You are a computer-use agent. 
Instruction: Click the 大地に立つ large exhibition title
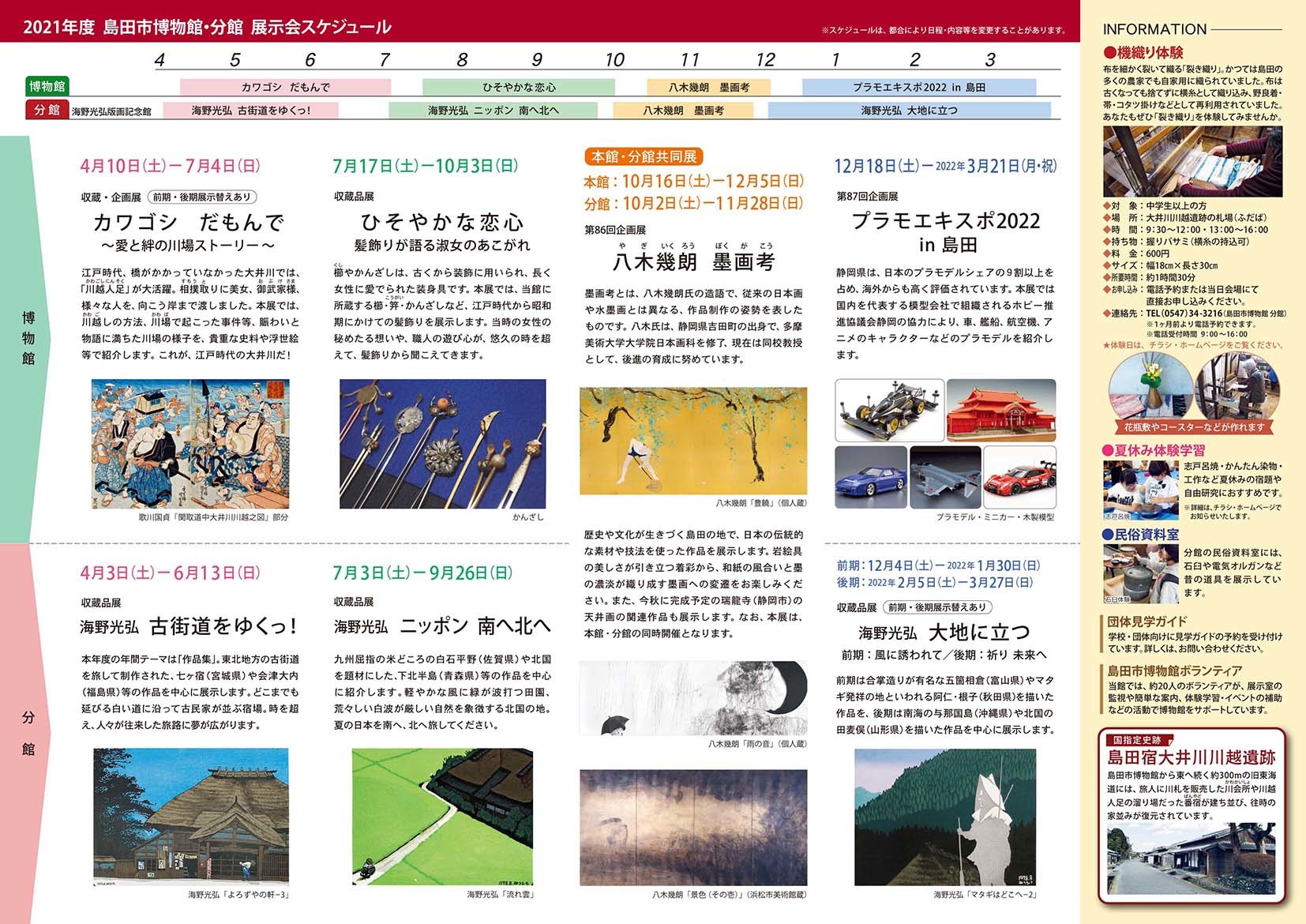tap(979, 632)
